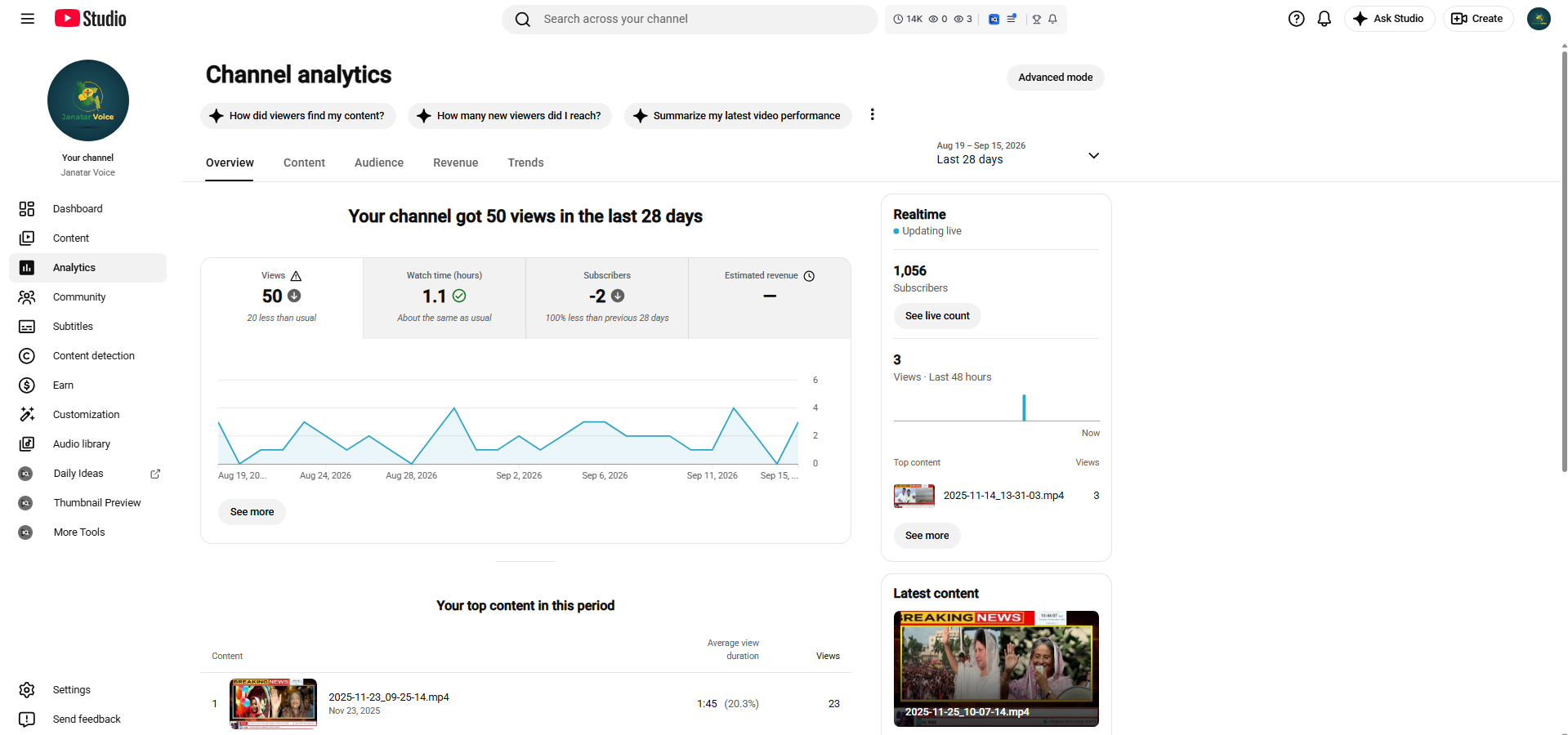The height and width of the screenshot is (735, 1568).
Task: Select the Estimated revenue metric card
Action: (770, 298)
